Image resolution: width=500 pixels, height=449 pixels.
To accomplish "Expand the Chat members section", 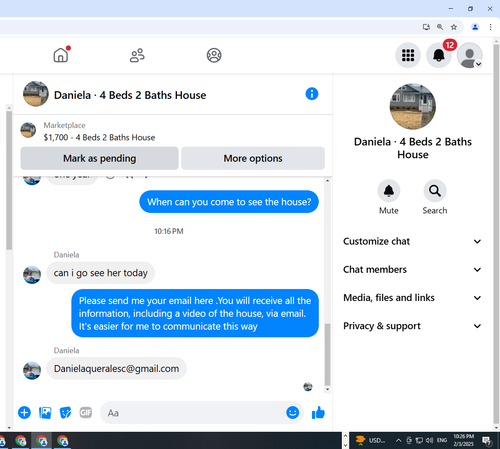I will click(412, 269).
